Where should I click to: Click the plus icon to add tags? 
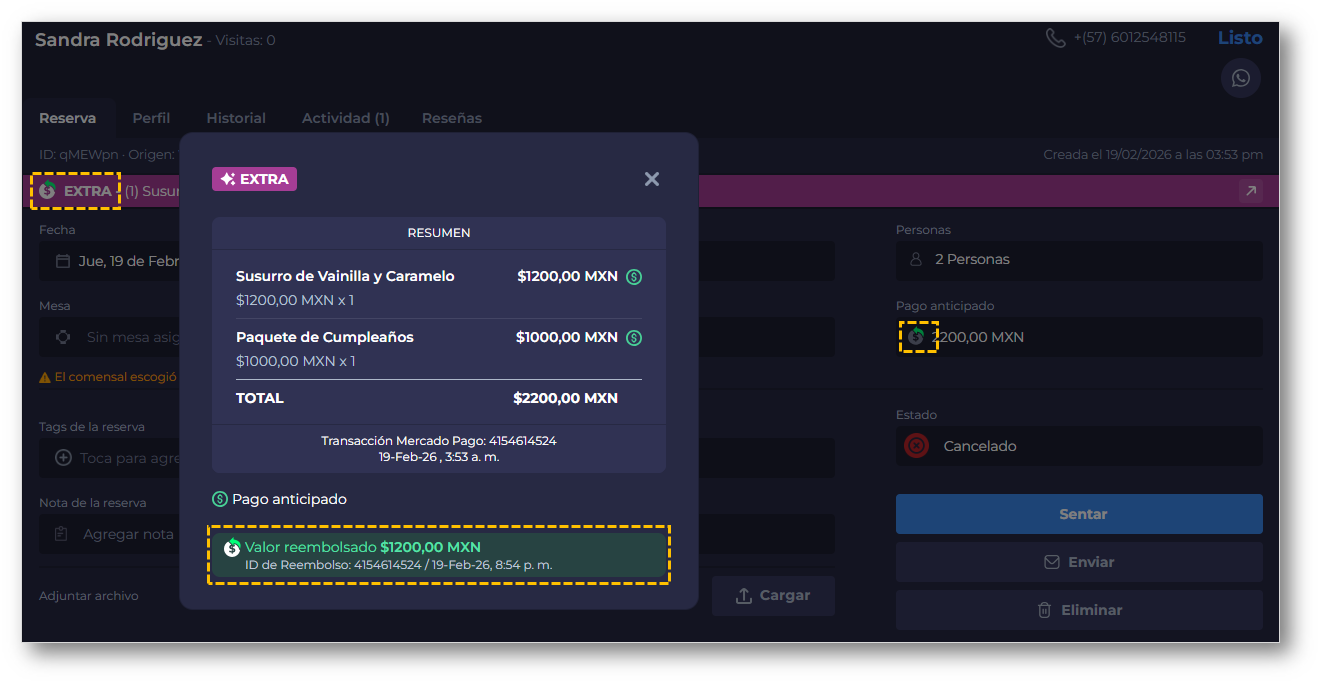[63, 458]
